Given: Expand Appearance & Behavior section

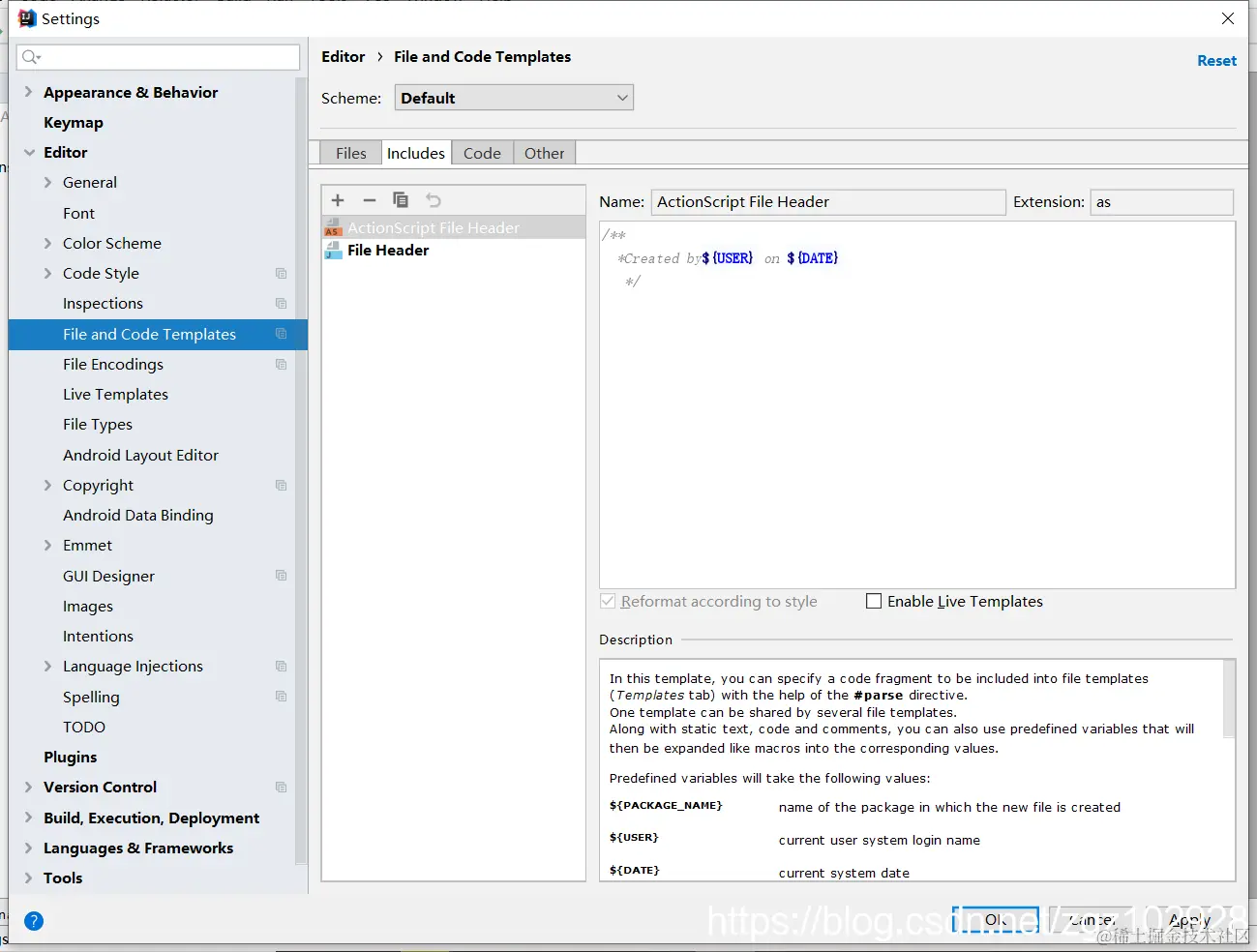Looking at the screenshot, I should point(28,92).
